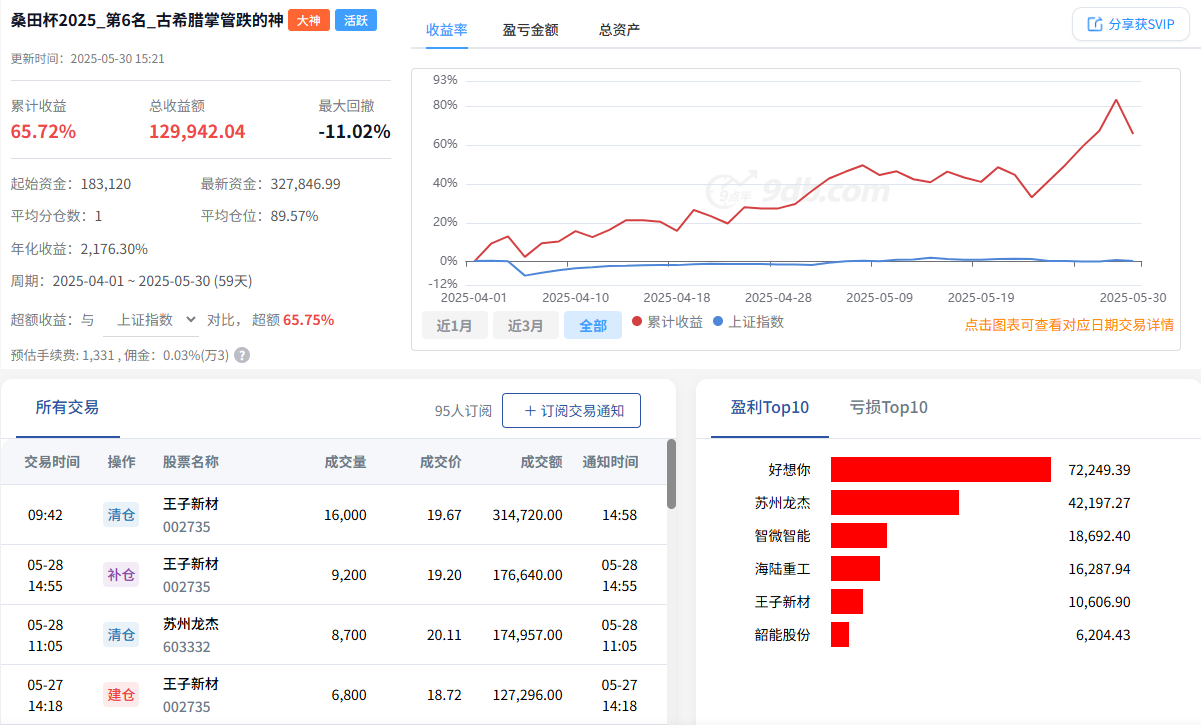
Task: Click the 建仓 tag in 05-27 14:18 row
Action: pyautogui.click(x=121, y=695)
